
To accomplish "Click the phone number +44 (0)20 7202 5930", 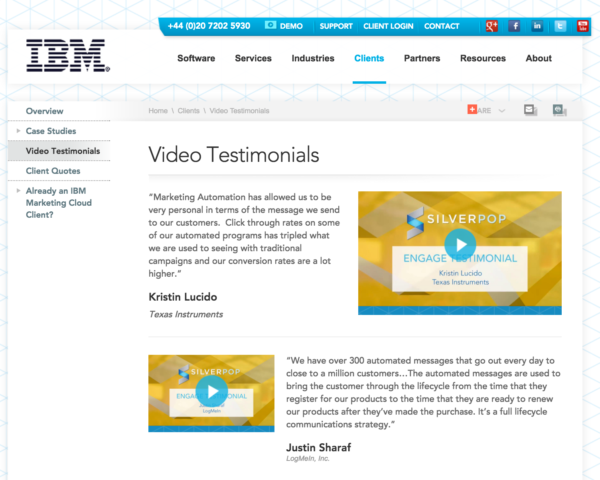I will (209, 26).
